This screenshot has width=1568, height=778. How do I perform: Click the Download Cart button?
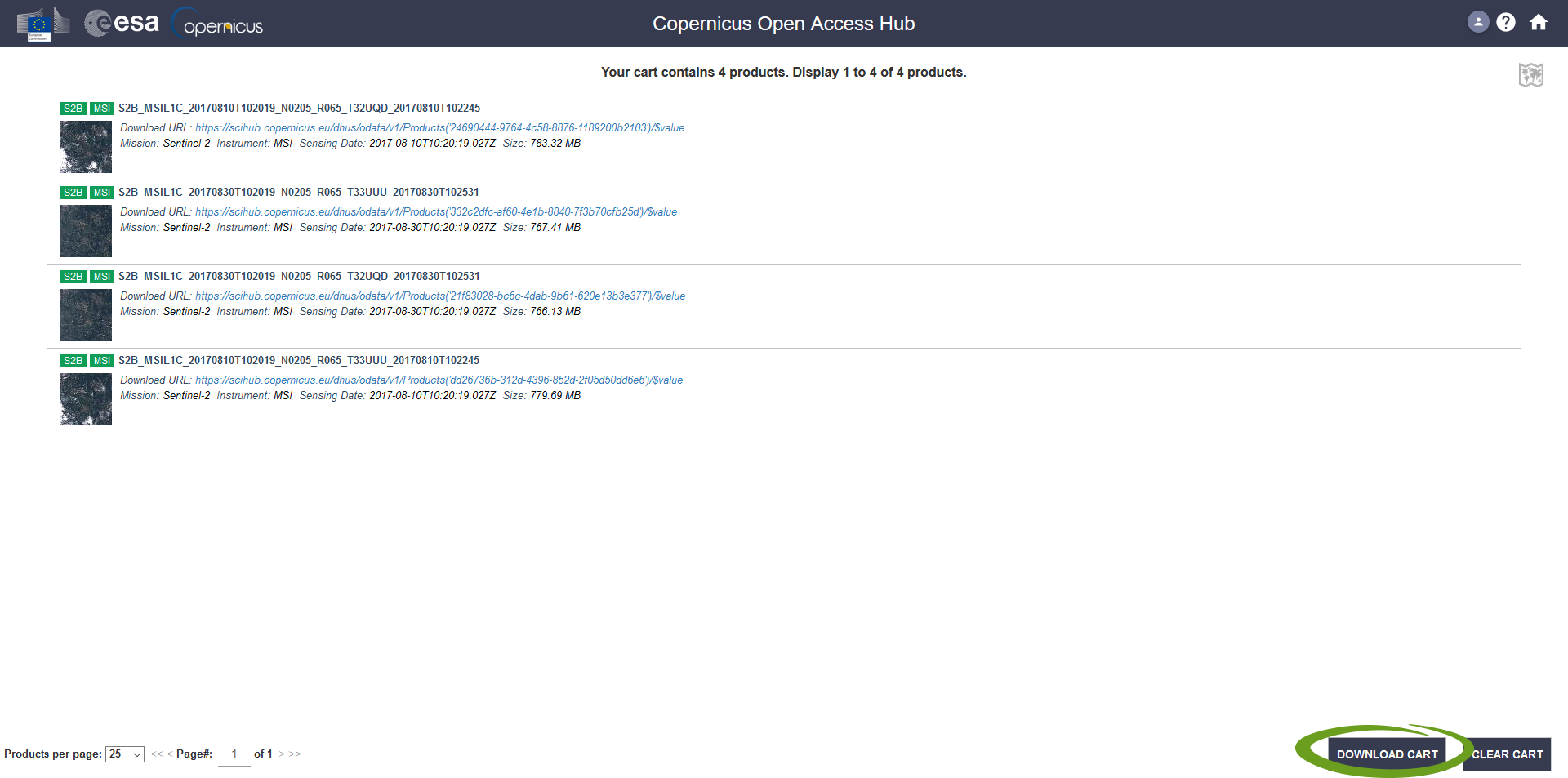coord(1387,754)
